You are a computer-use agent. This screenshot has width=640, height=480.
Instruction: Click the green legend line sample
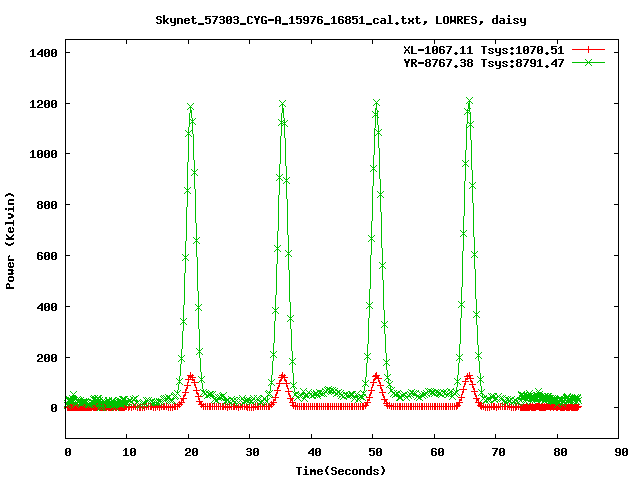pyautogui.click(x=588, y=62)
